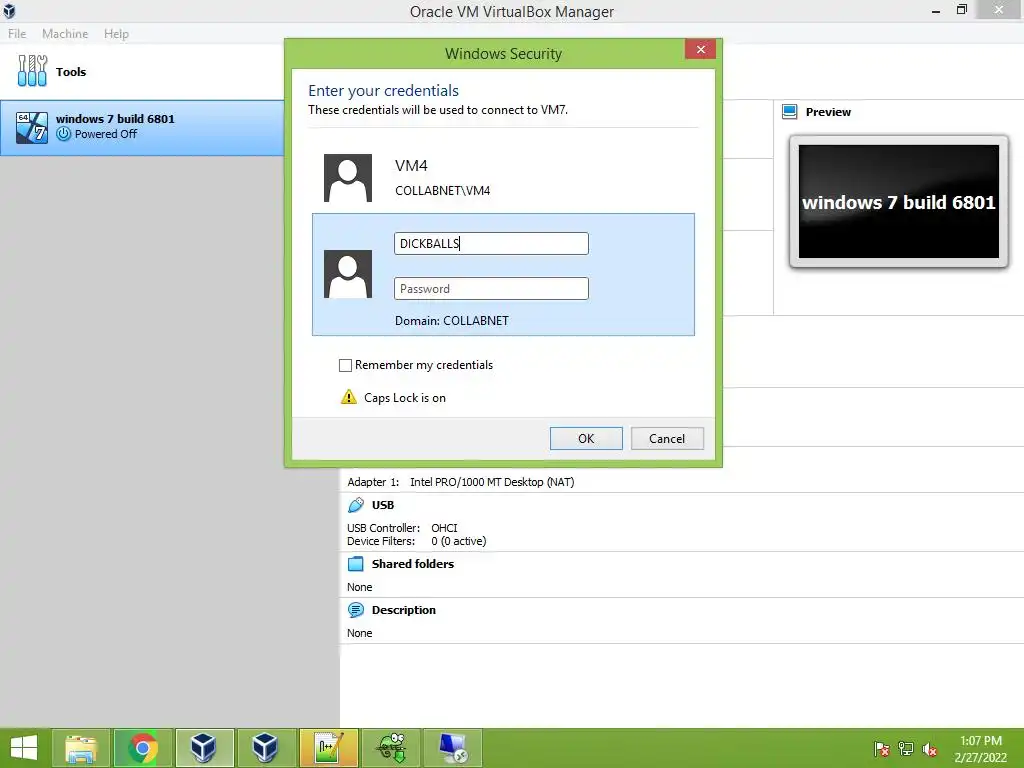Click the USB Controller OHCI text
The image size is (1024, 768).
(402, 528)
